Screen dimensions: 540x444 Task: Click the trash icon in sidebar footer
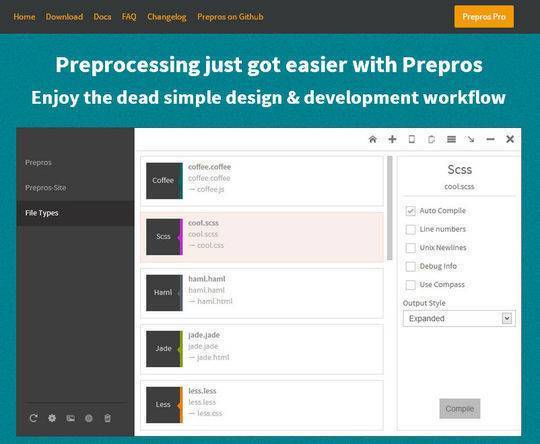107,418
